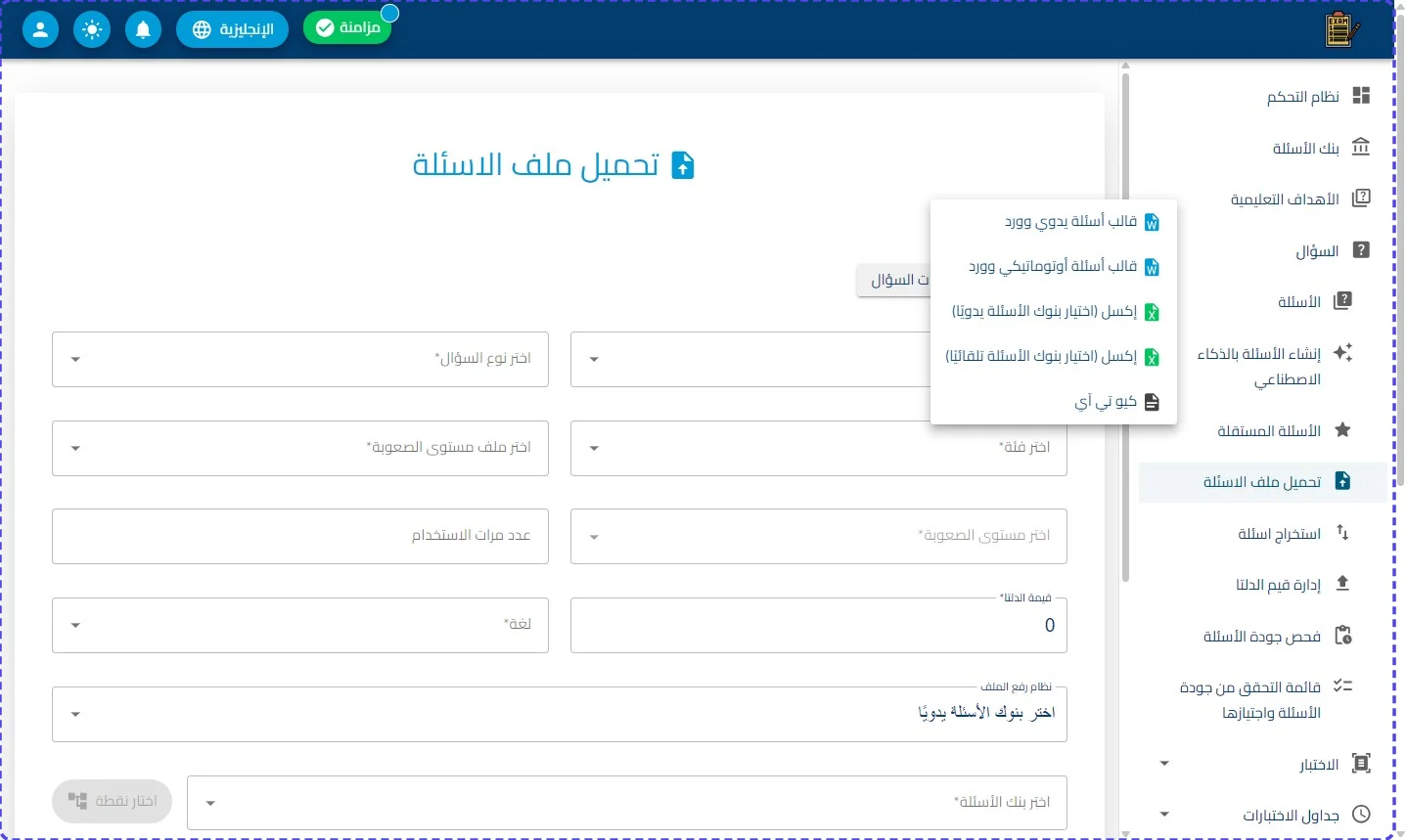The image size is (1407, 840).
Task: Click the exam logo icon
Action: click(x=1341, y=29)
